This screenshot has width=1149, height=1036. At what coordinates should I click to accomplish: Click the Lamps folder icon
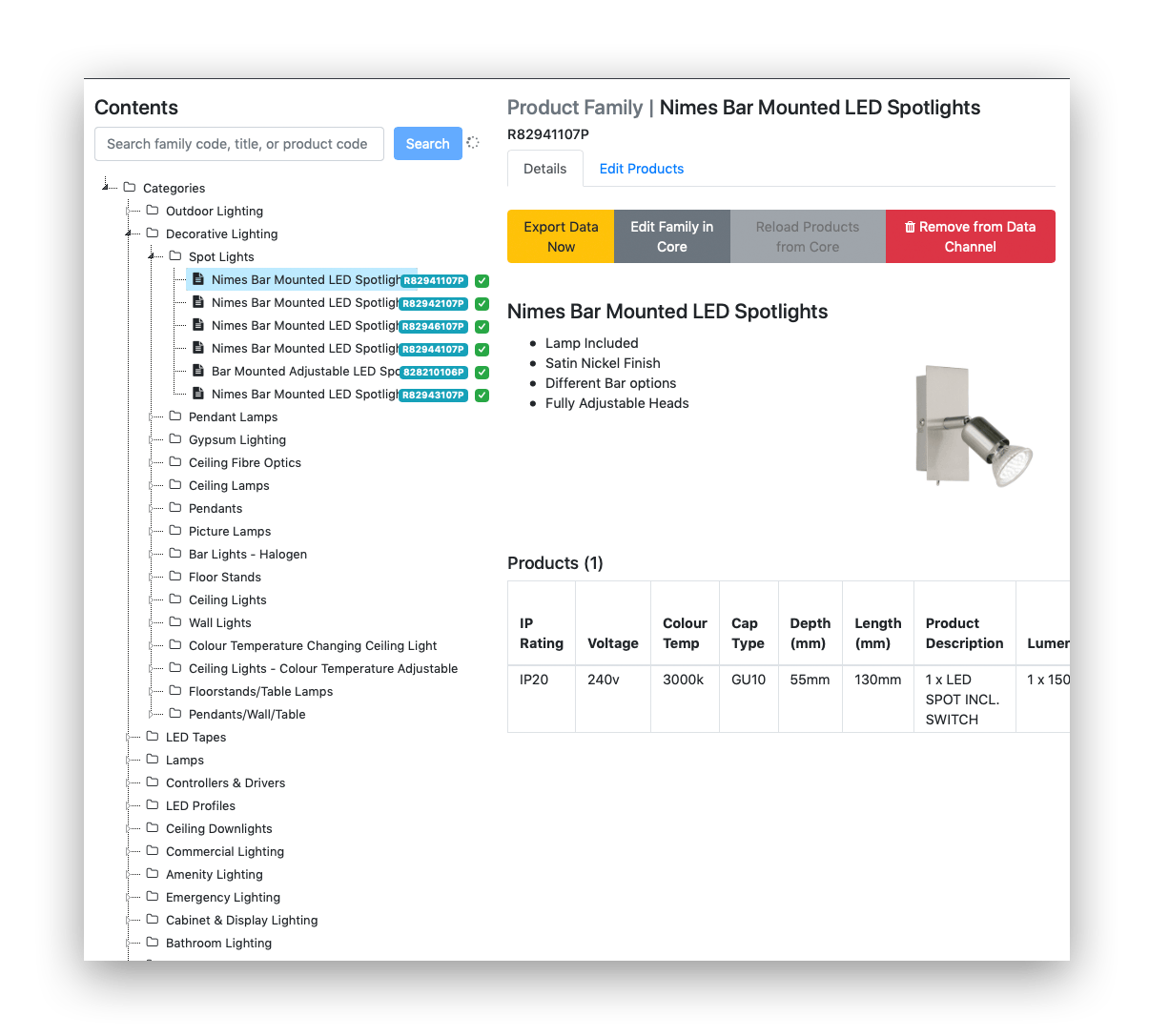(x=153, y=759)
